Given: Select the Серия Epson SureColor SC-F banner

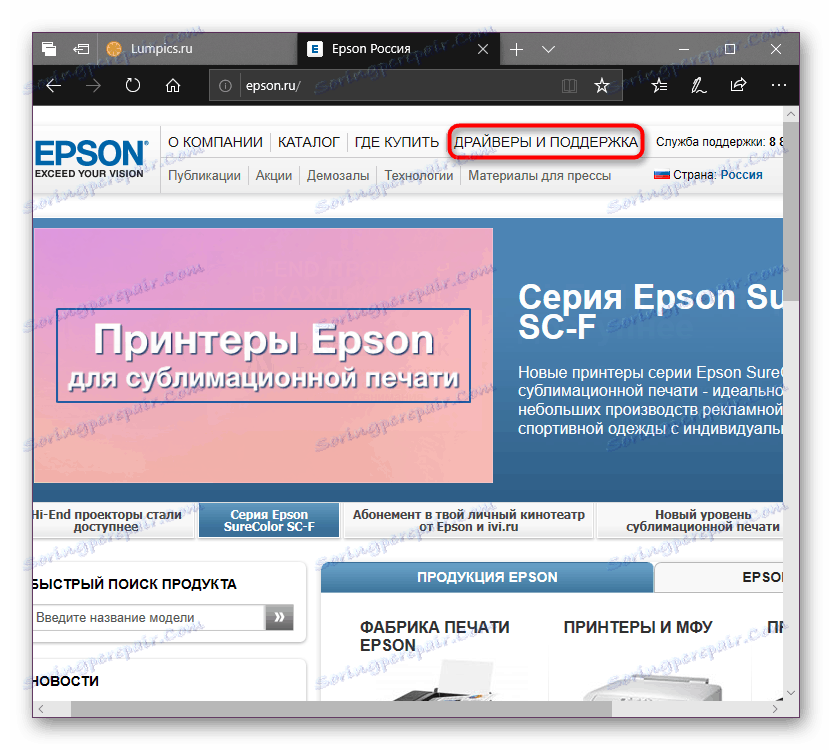Looking at the screenshot, I should (268, 520).
